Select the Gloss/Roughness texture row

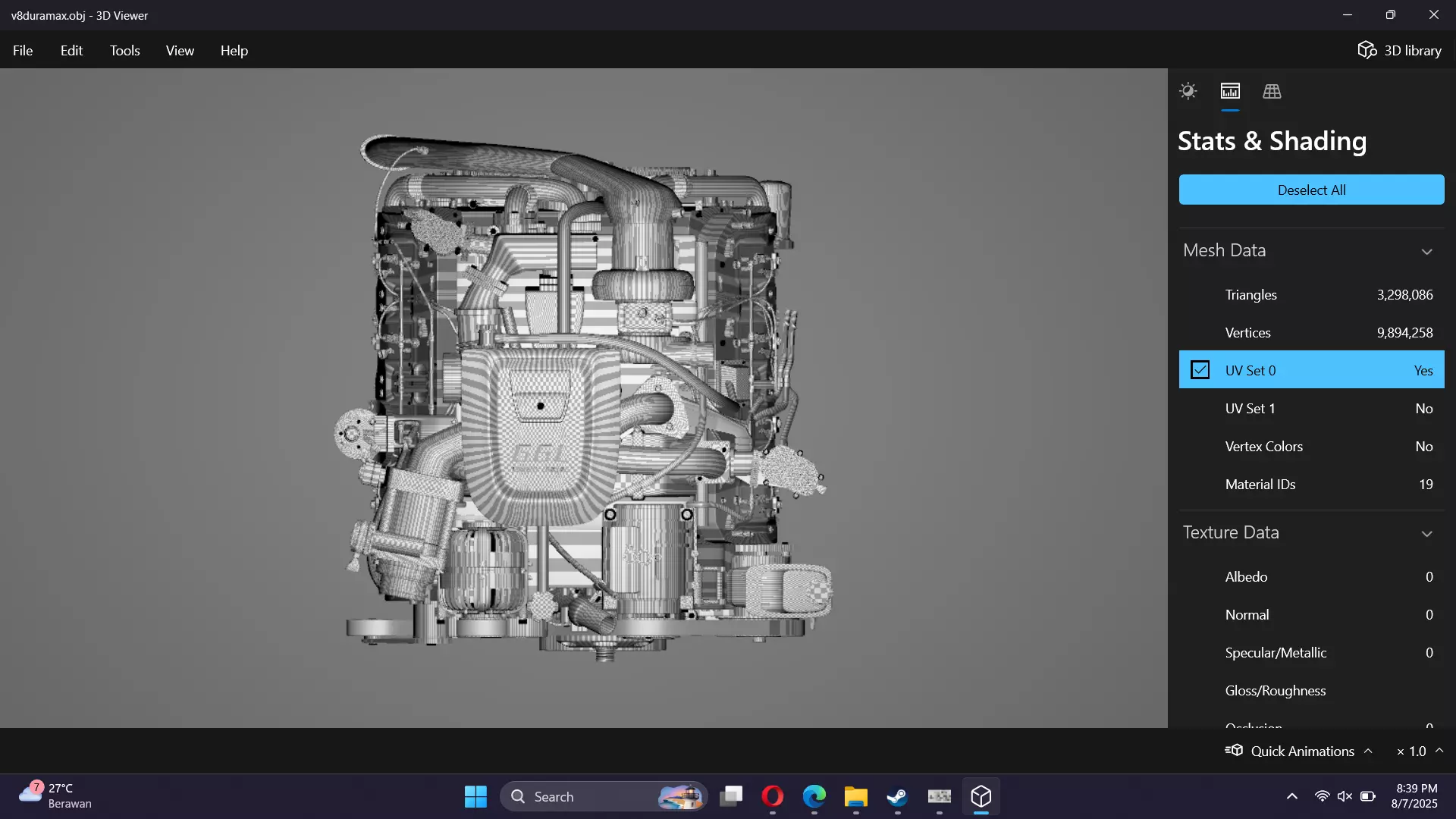click(1311, 690)
